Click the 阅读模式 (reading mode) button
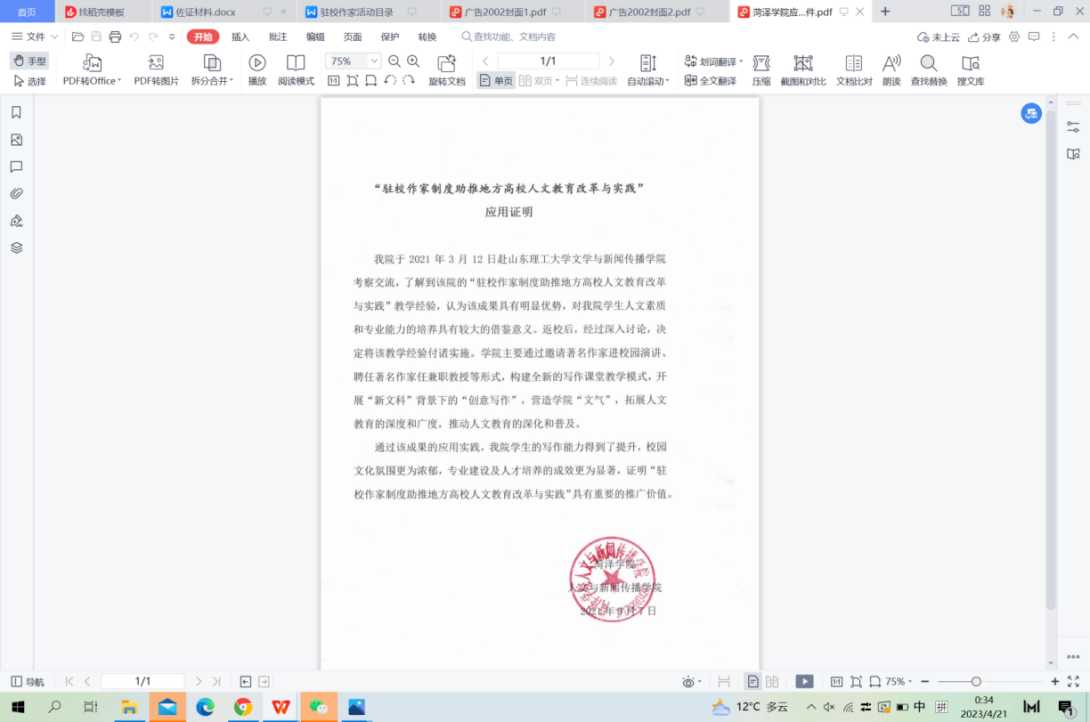1090x722 pixels. [296, 69]
